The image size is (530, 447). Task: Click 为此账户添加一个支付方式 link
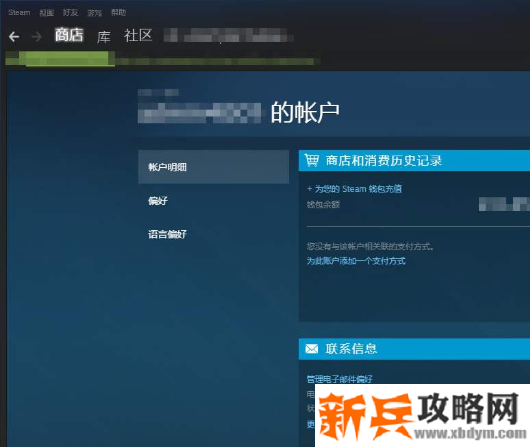click(x=356, y=261)
